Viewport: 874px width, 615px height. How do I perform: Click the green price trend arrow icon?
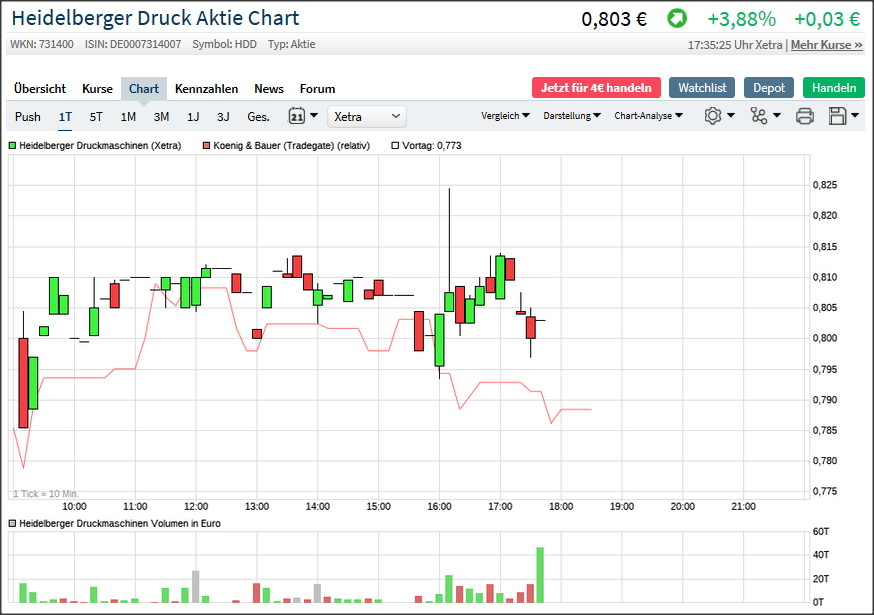677,19
